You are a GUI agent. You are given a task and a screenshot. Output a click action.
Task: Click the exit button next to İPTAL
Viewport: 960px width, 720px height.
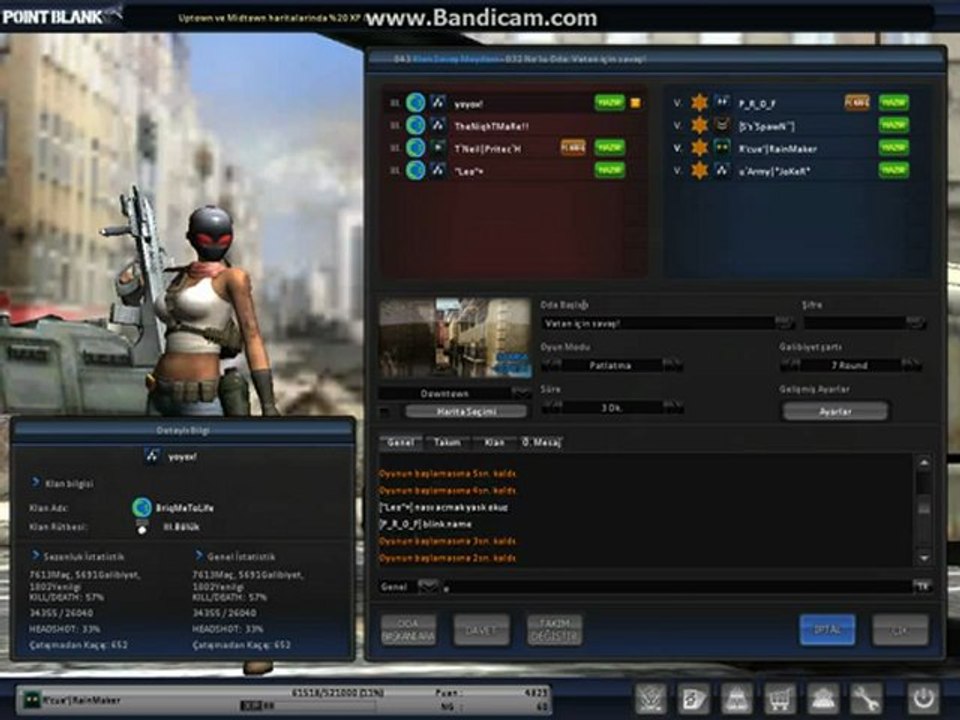pos(900,630)
